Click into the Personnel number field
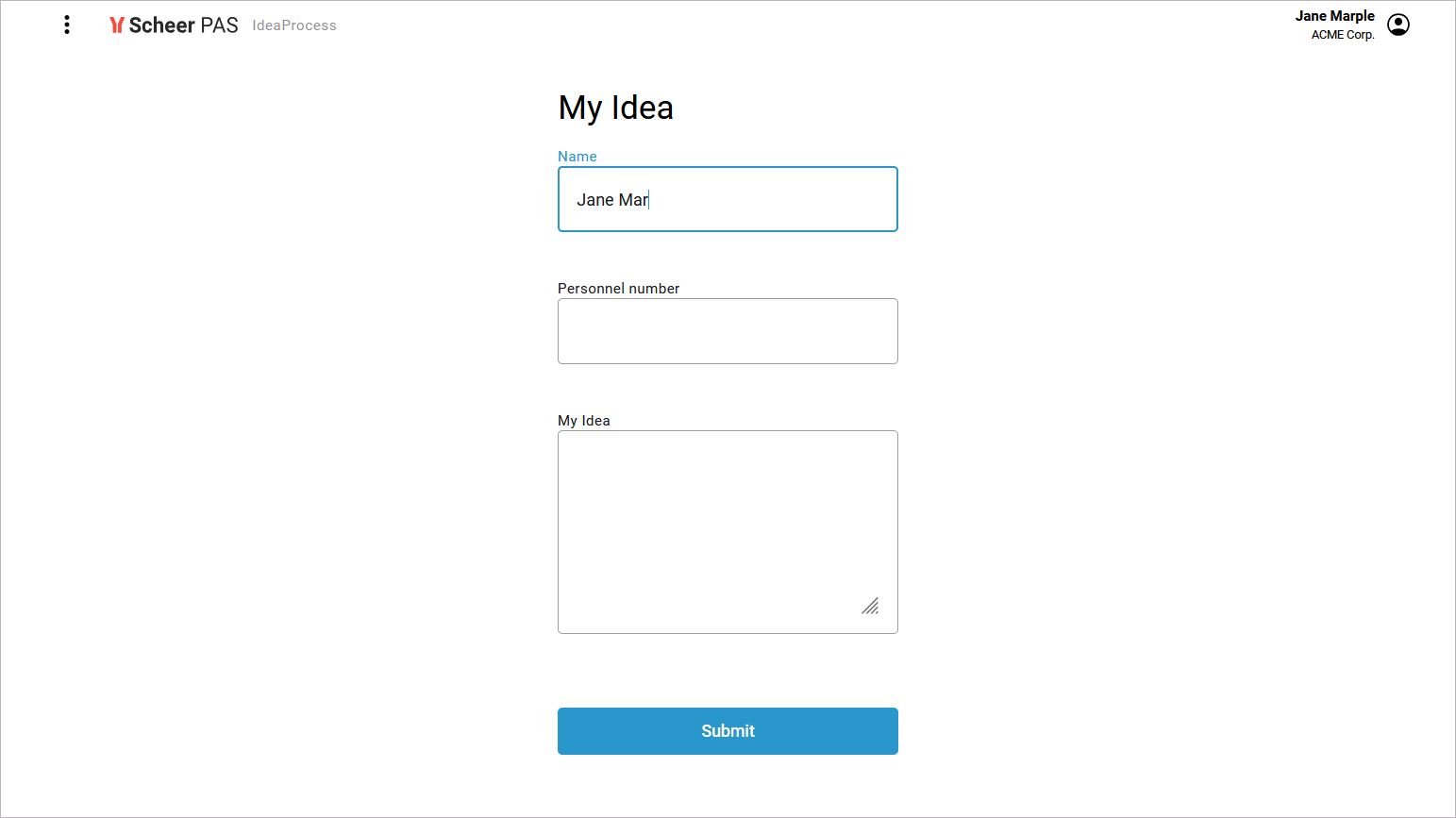This screenshot has height=818, width=1456. [x=728, y=331]
